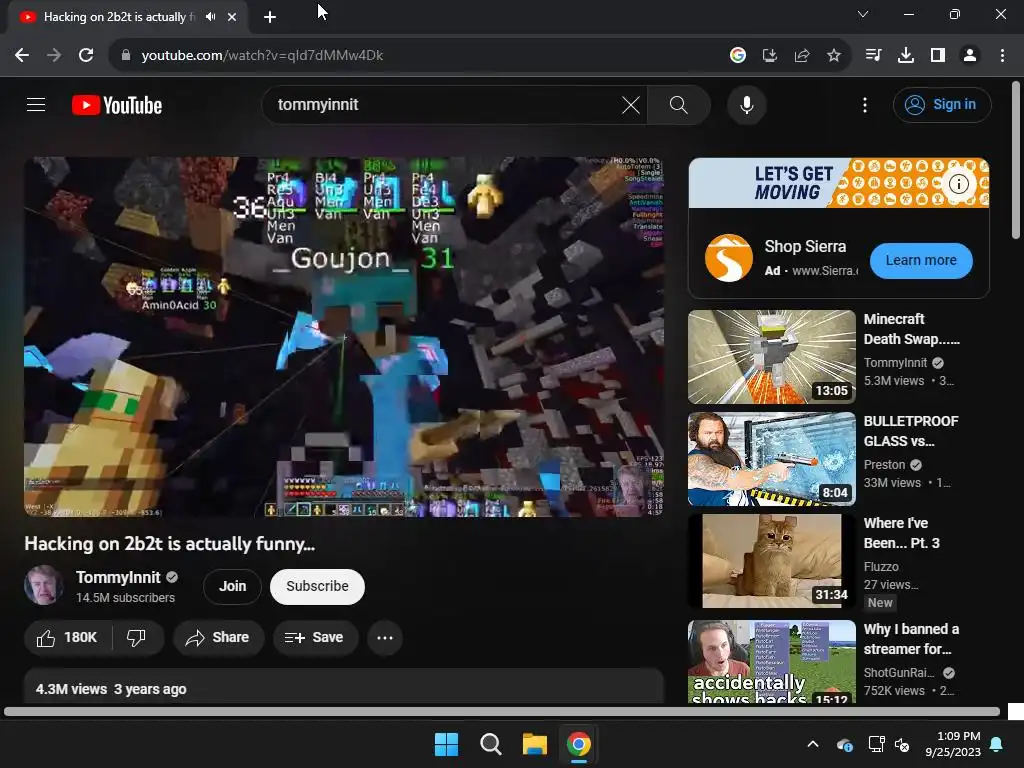
Task: Open BULLETPROOF GLASS vs video thumbnail
Action: click(x=771, y=458)
